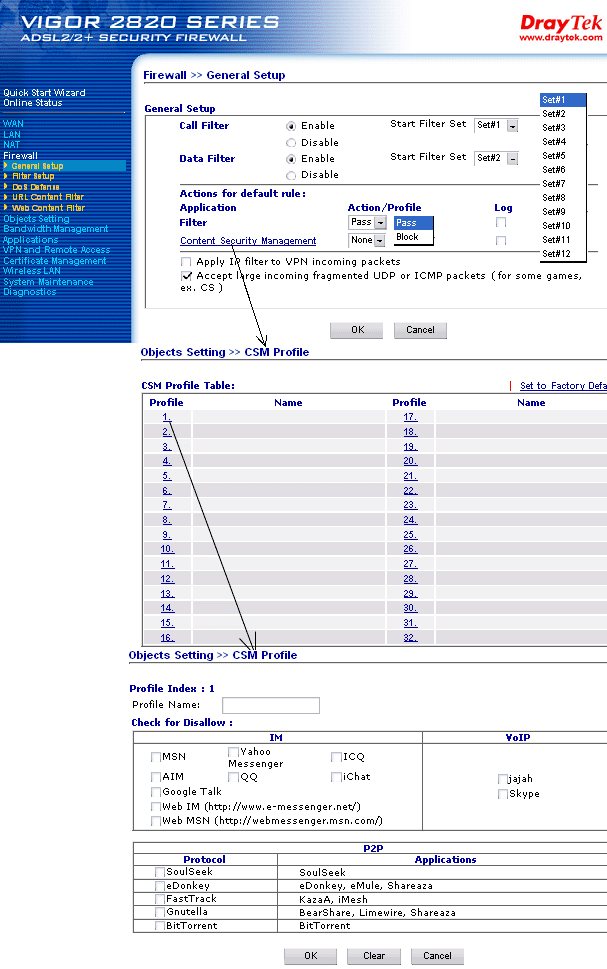
Task: Collapse the Firewall menu
Action: tap(20, 156)
